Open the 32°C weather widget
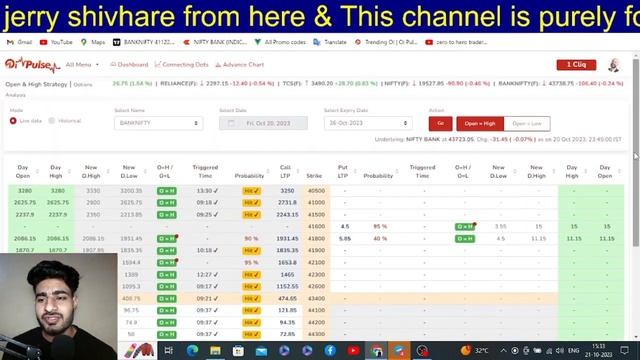The height and width of the screenshot is (360, 640). pyautogui.click(x=474, y=350)
